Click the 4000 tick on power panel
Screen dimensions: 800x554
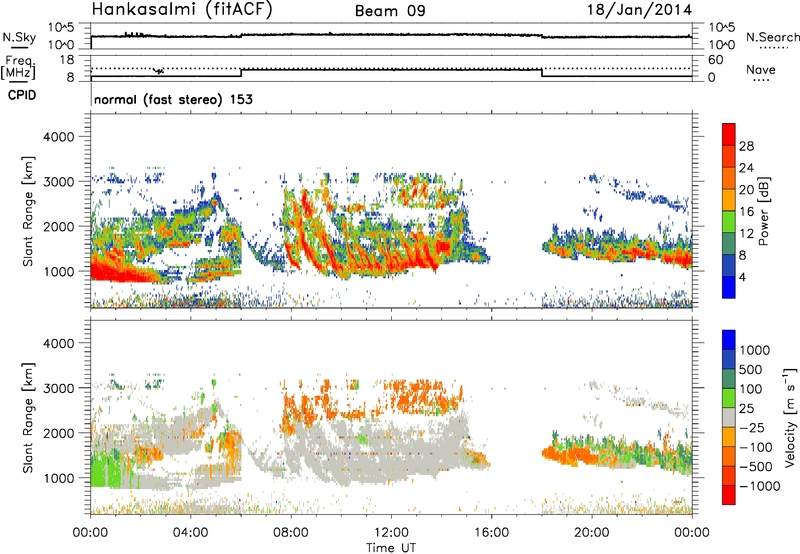tap(58, 137)
